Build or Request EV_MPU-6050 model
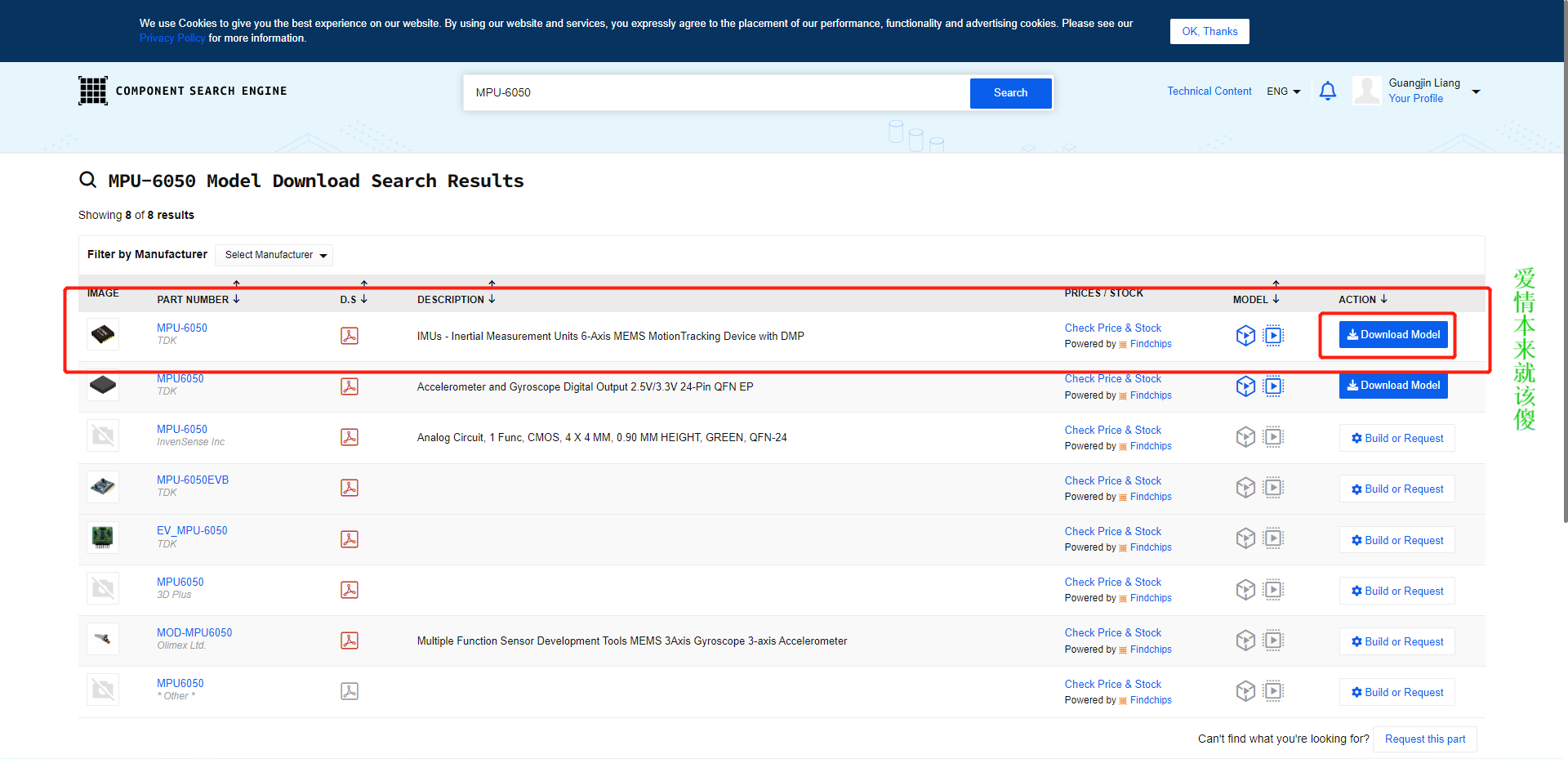 click(1396, 540)
